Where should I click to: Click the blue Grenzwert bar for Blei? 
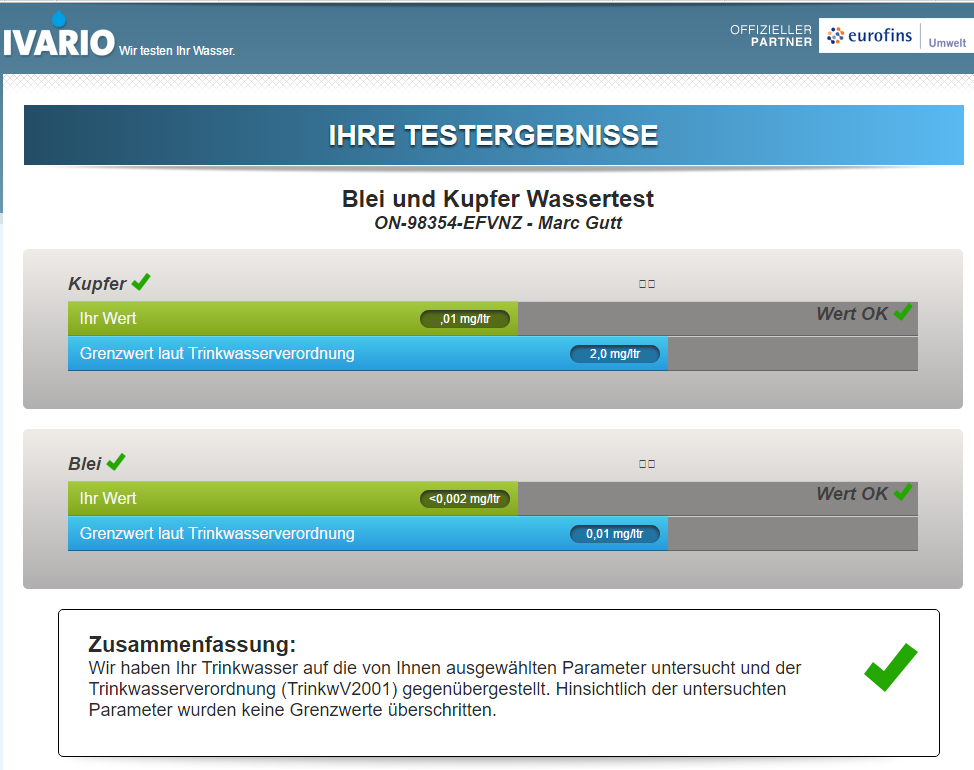(368, 534)
